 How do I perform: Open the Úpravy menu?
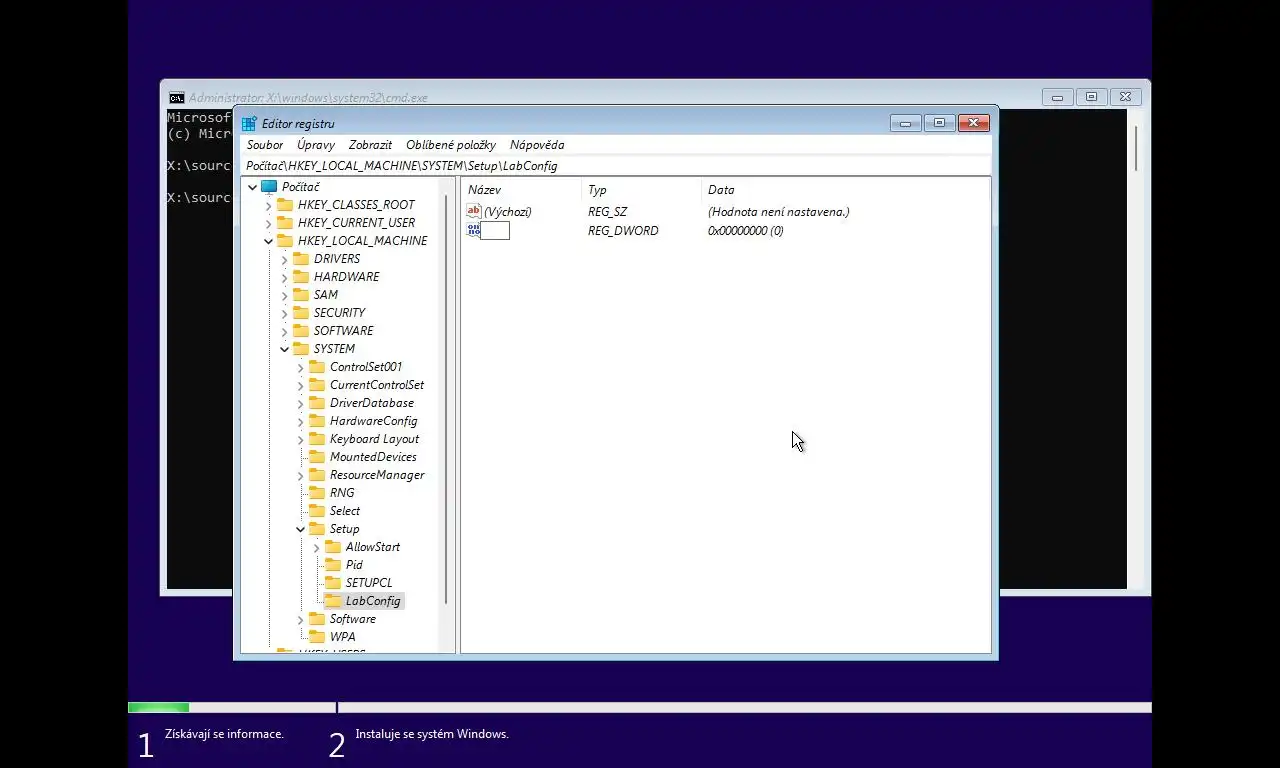click(x=316, y=145)
